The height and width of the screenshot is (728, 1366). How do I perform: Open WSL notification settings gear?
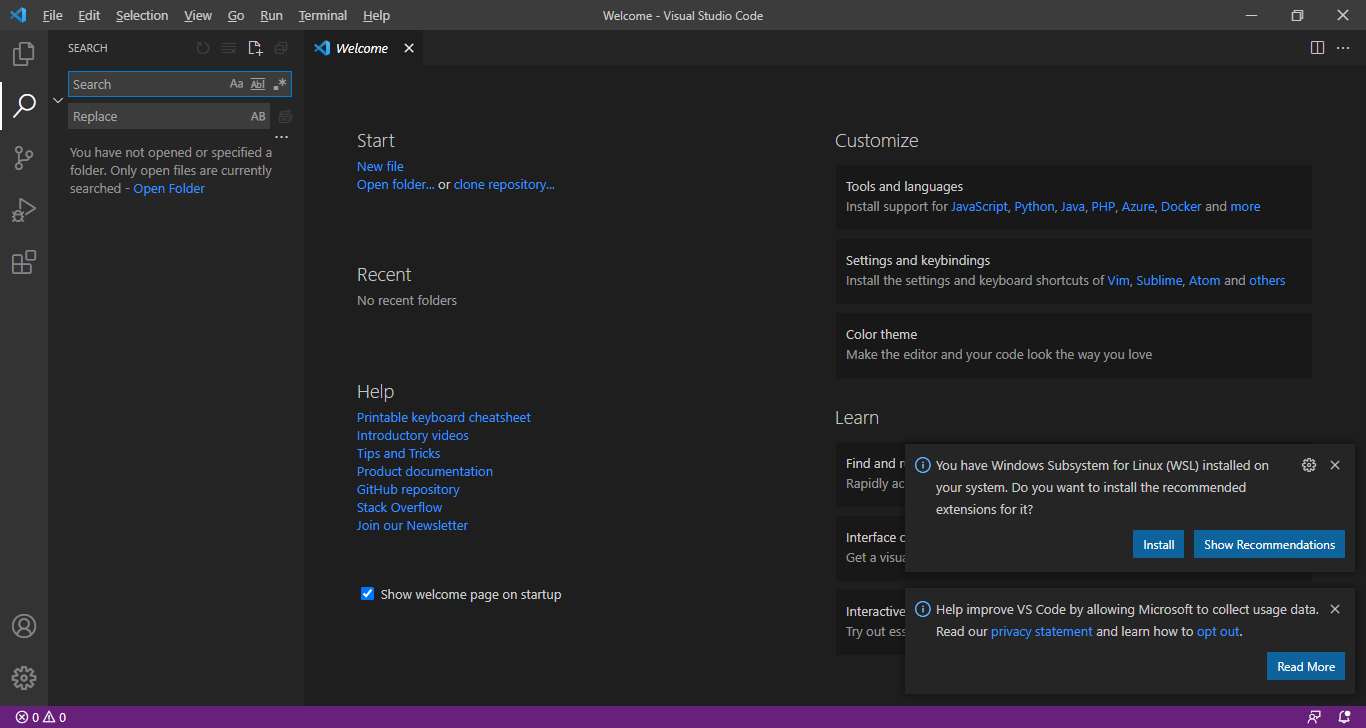coord(1309,465)
